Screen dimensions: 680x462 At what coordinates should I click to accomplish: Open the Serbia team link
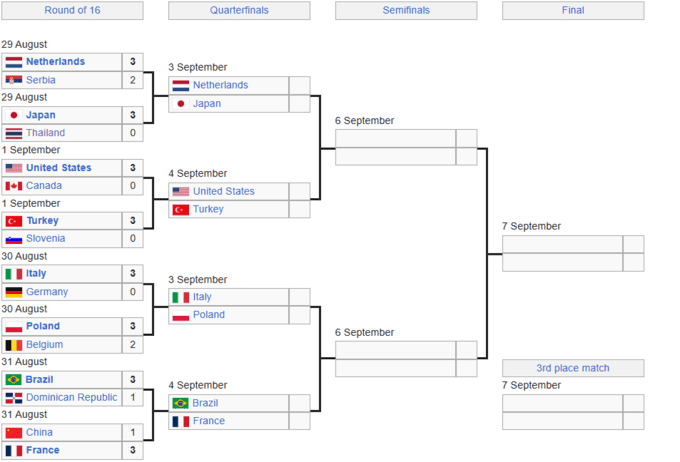click(x=41, y=80)
